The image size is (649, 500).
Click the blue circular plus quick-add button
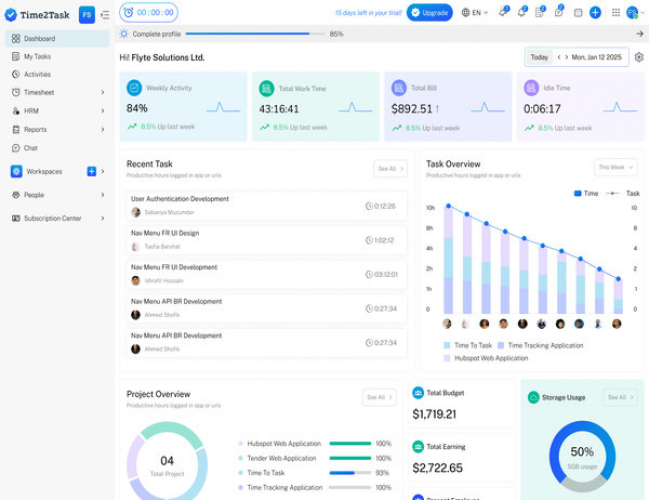point(595,12)
